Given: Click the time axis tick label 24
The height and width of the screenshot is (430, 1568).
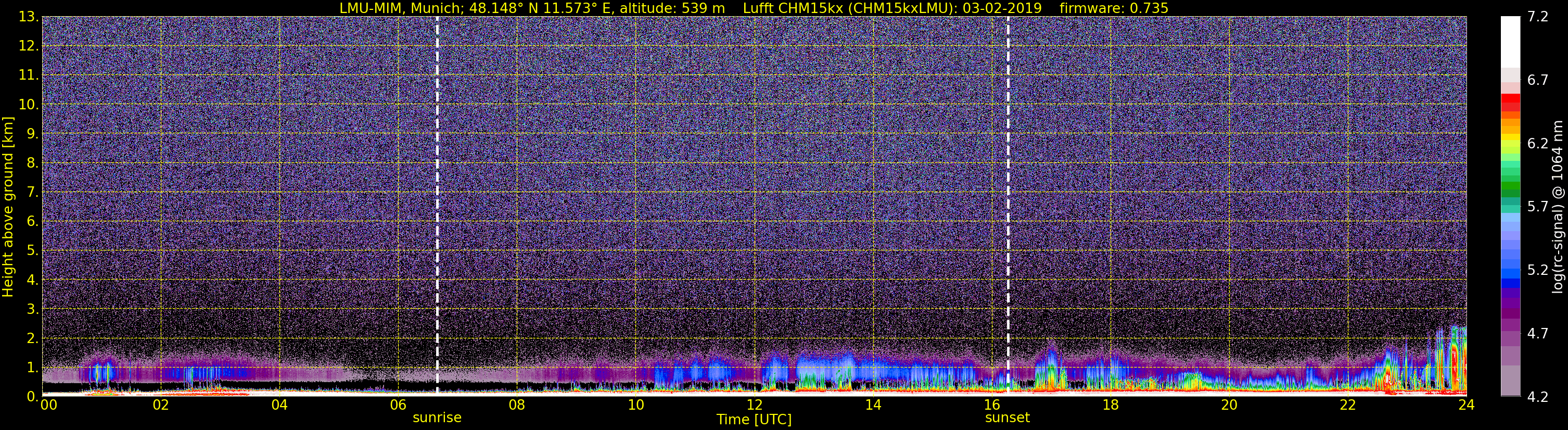Looking at the screenshot, I should (x=1467, y=405).
